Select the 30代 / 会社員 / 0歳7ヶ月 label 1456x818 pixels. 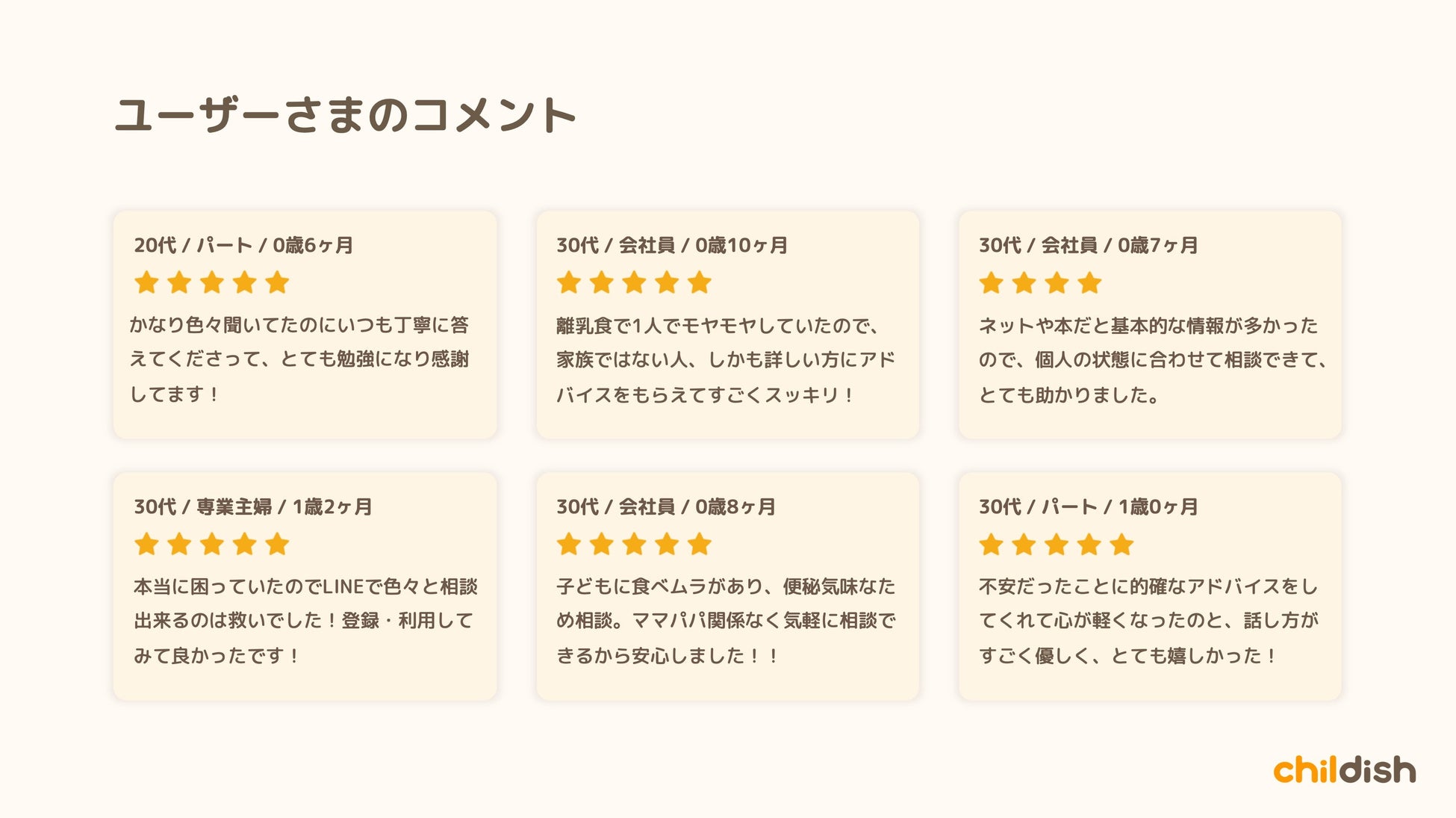coord(1089,245)
